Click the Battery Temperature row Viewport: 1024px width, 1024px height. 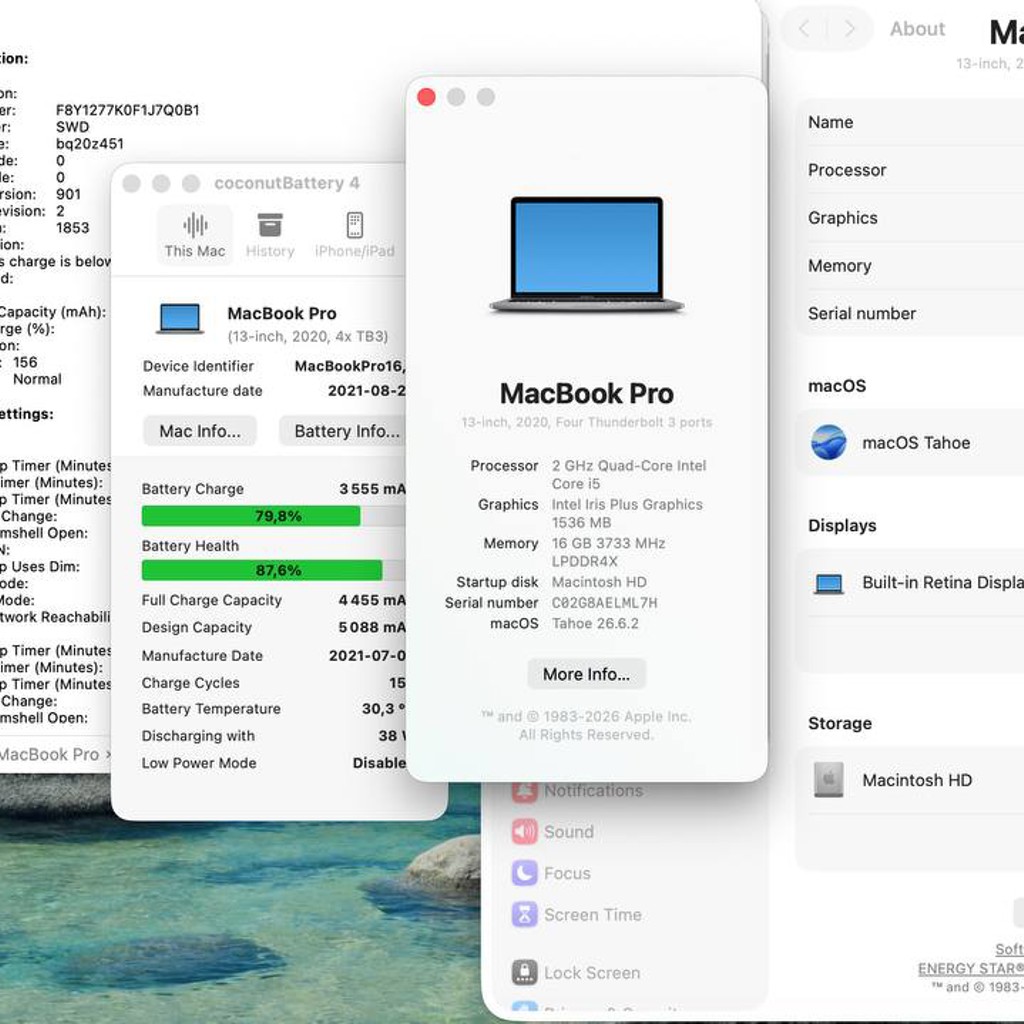point(274,709)
